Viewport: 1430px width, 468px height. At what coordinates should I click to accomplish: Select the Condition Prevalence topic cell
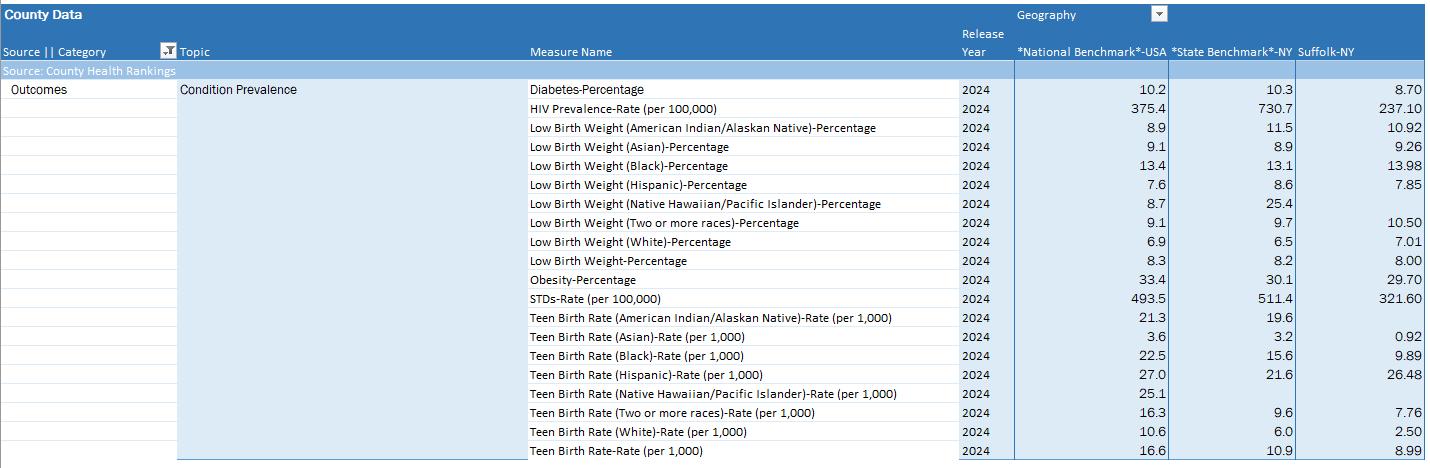[x=238, y=90]
